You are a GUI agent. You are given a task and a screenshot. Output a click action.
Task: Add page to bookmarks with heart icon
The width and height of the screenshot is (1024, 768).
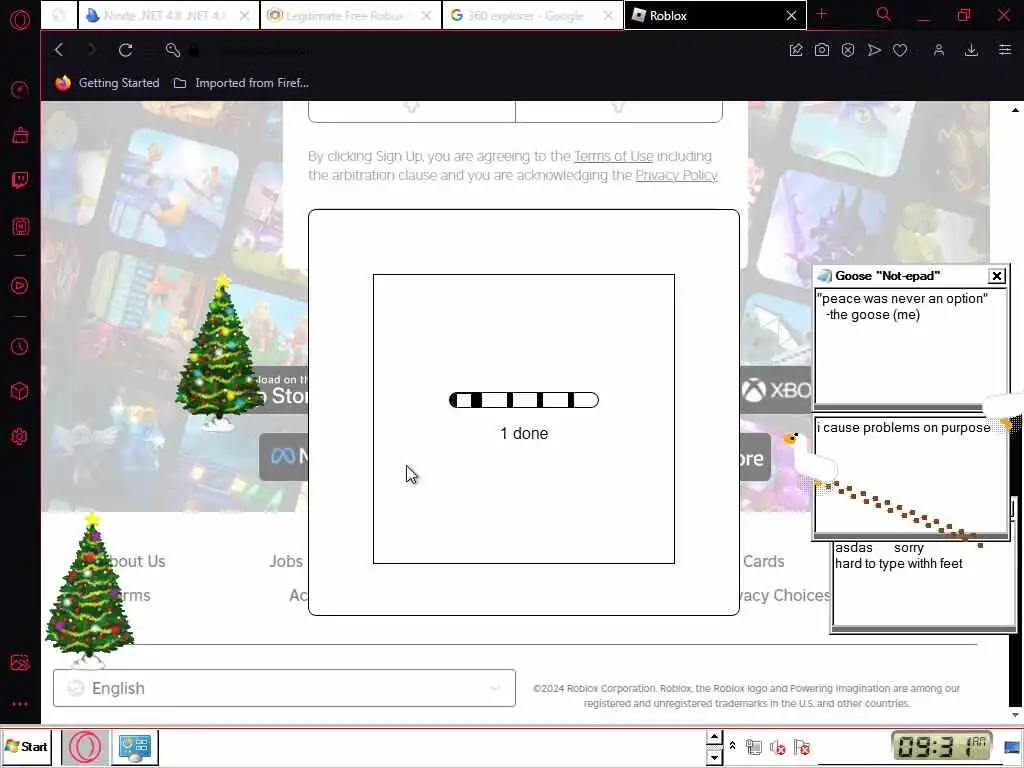click(x=900, y=50)
